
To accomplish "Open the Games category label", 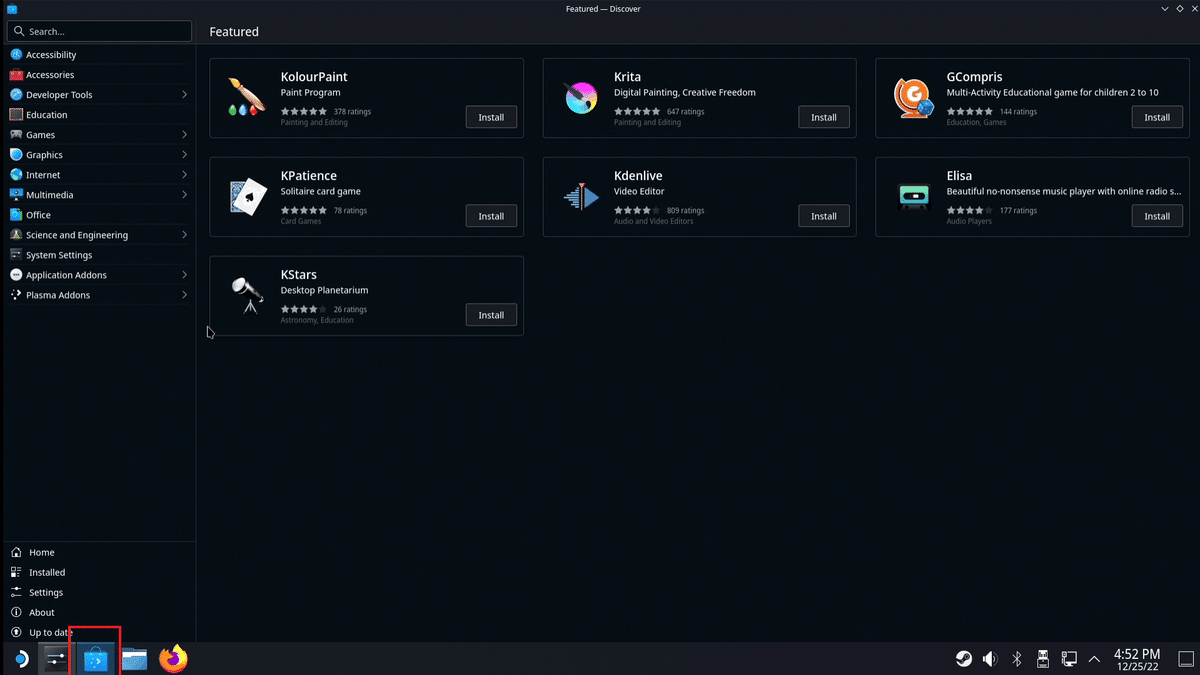I will click(x=40, y=135).
